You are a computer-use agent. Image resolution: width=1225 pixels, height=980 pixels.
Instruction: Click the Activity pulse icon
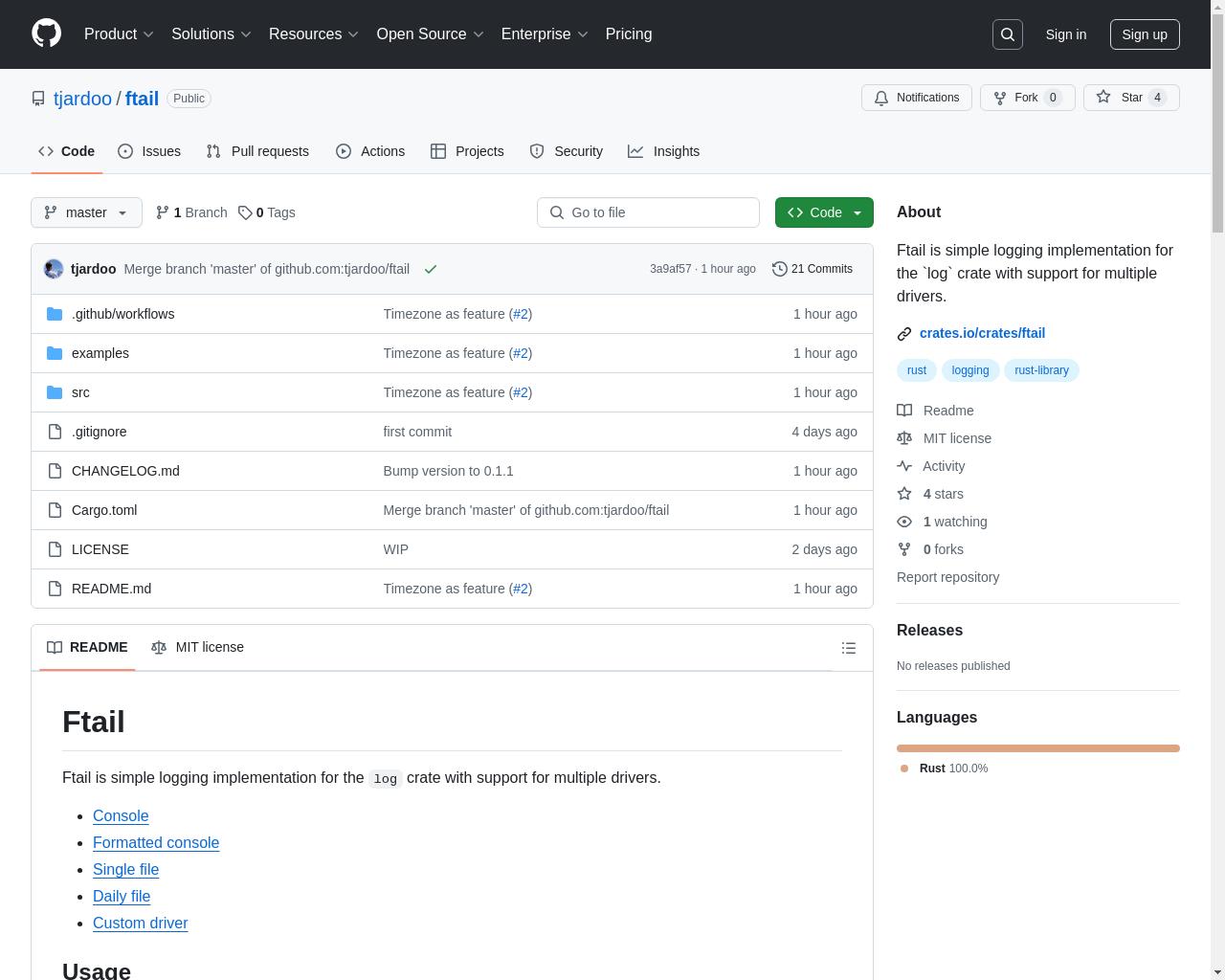click(904, 466)
